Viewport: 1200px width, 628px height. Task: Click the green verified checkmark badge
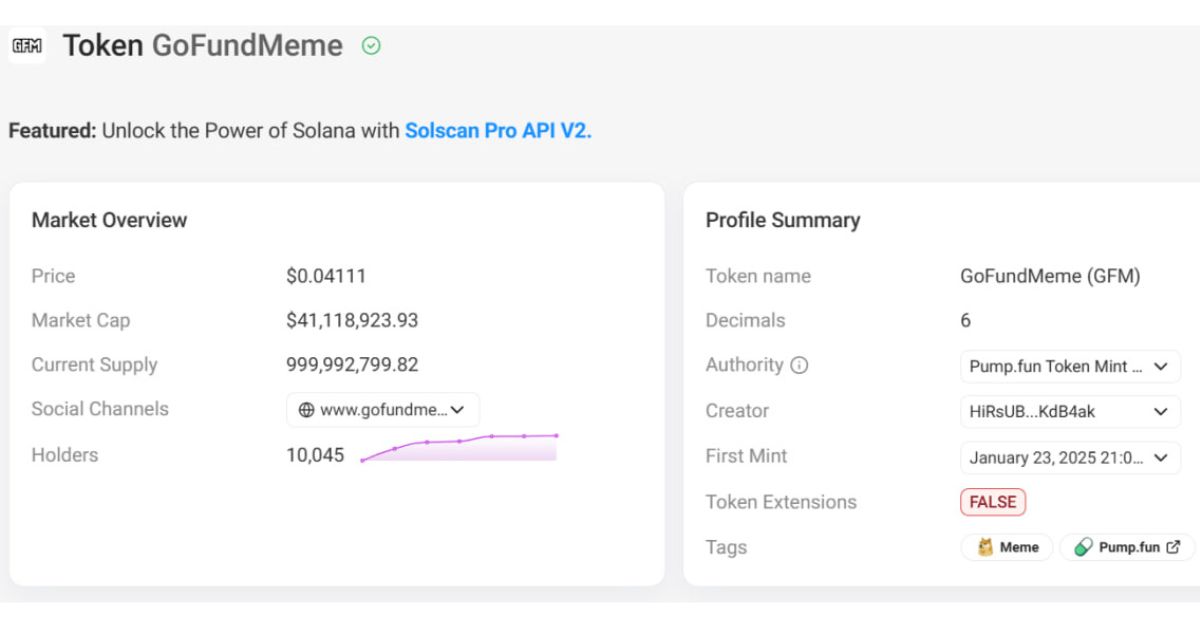point(371,46)
